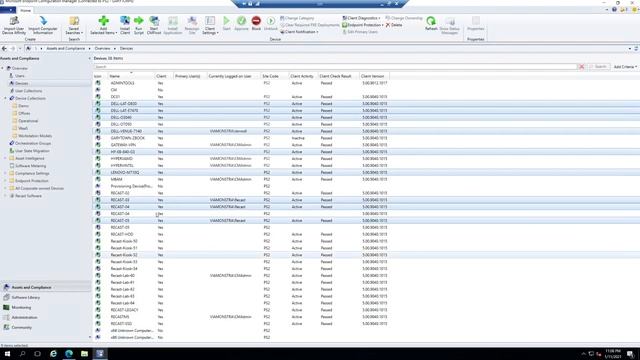
Task: Click the Run Script green arrow
Action: coord(139,25)
